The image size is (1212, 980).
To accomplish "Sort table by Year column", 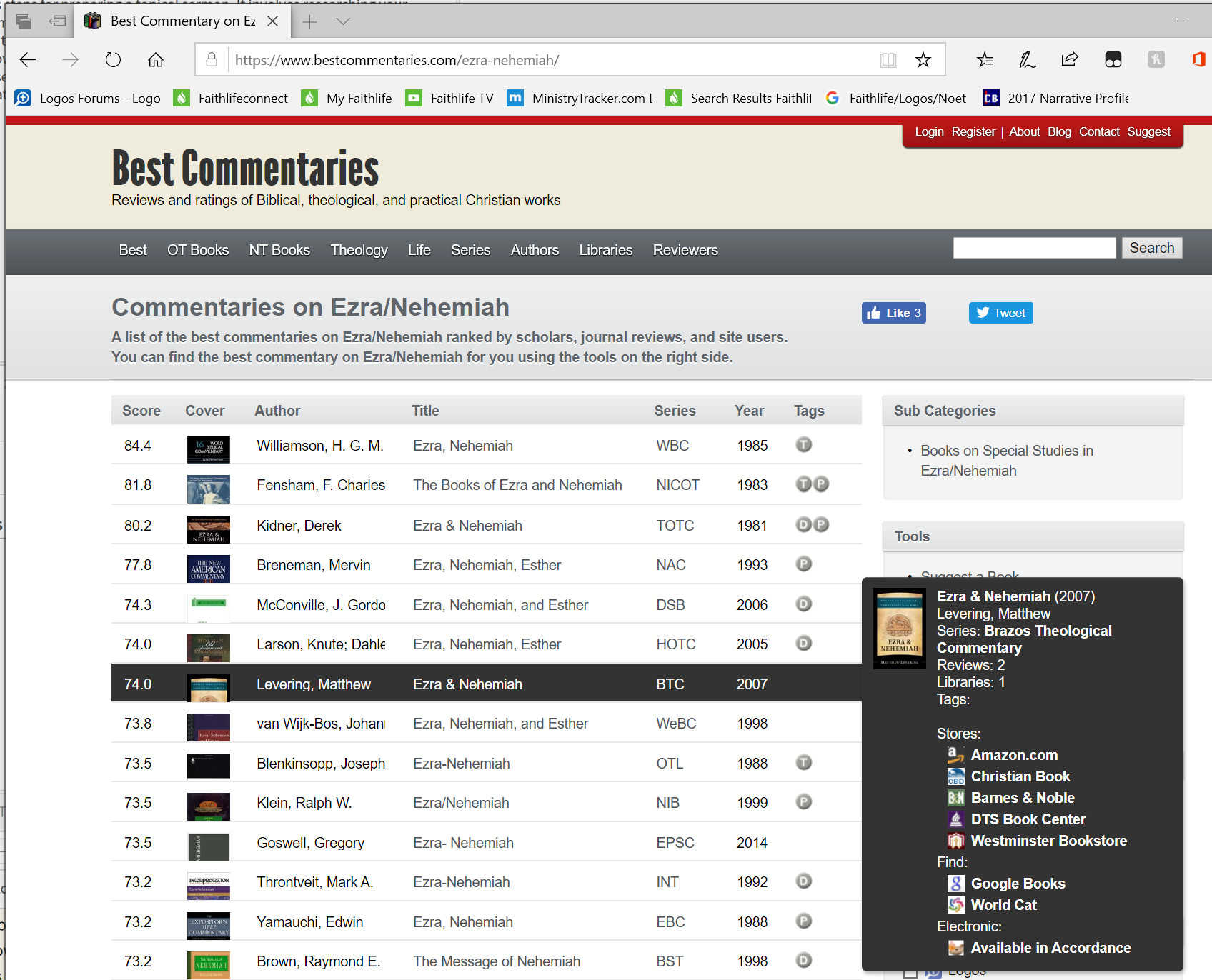I will [749, 411].
